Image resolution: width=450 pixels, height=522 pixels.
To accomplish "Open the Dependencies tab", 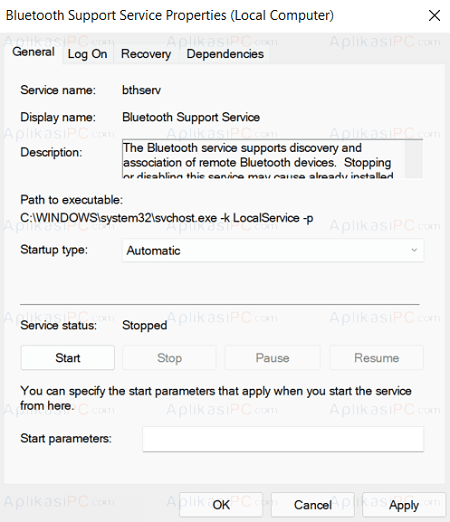I will pos(225,54).
